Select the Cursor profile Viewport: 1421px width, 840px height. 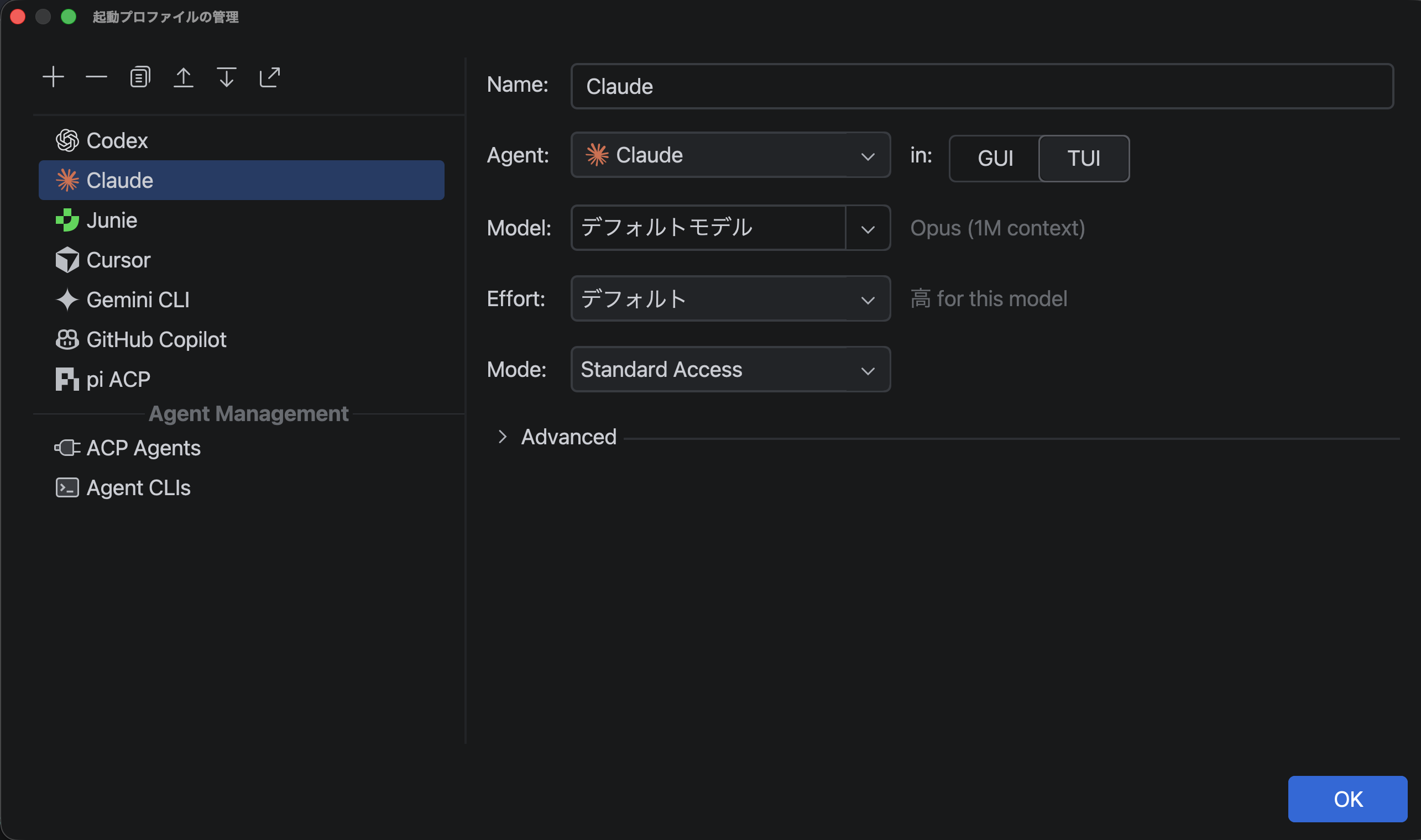[241, 260]
